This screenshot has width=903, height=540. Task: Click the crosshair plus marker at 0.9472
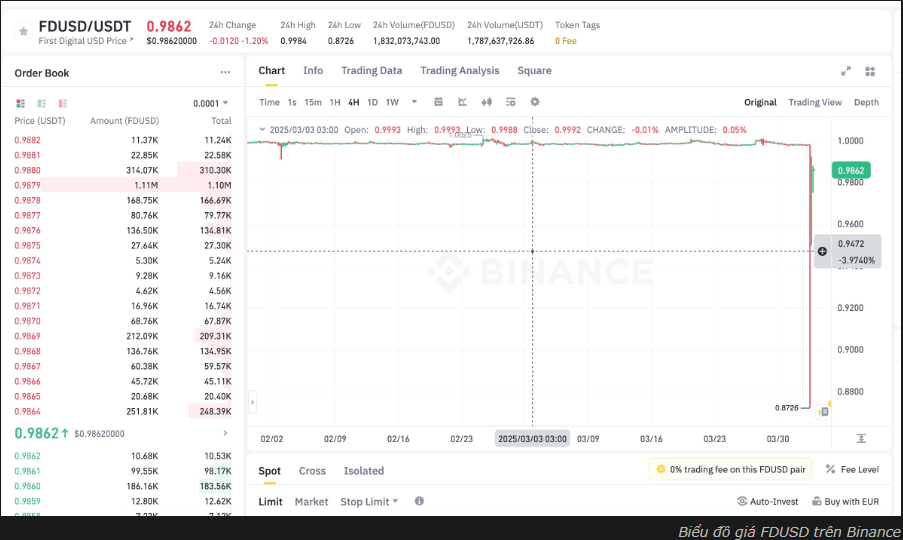[x=822, y=252]
